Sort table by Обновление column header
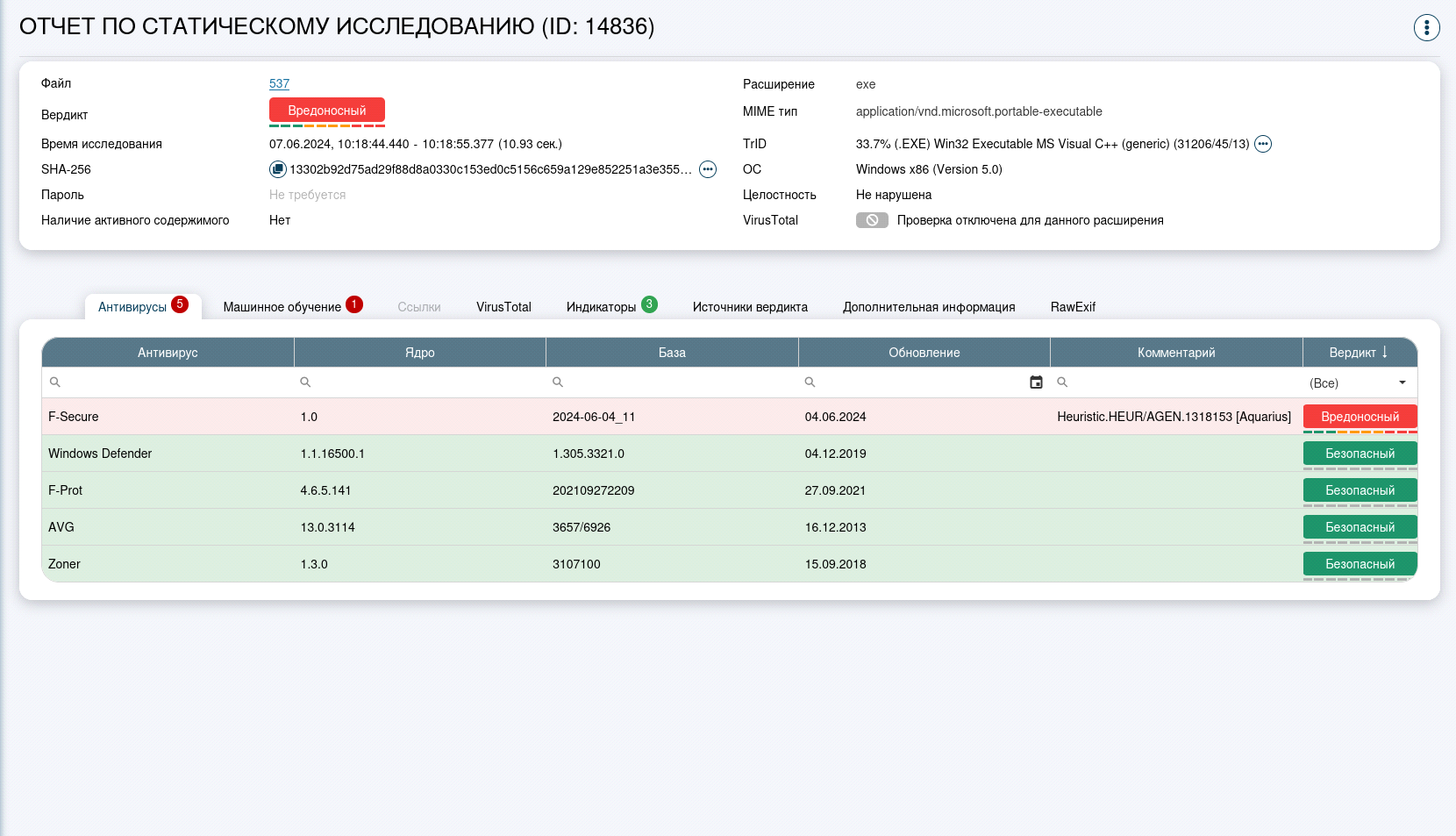 click(924, 353)
